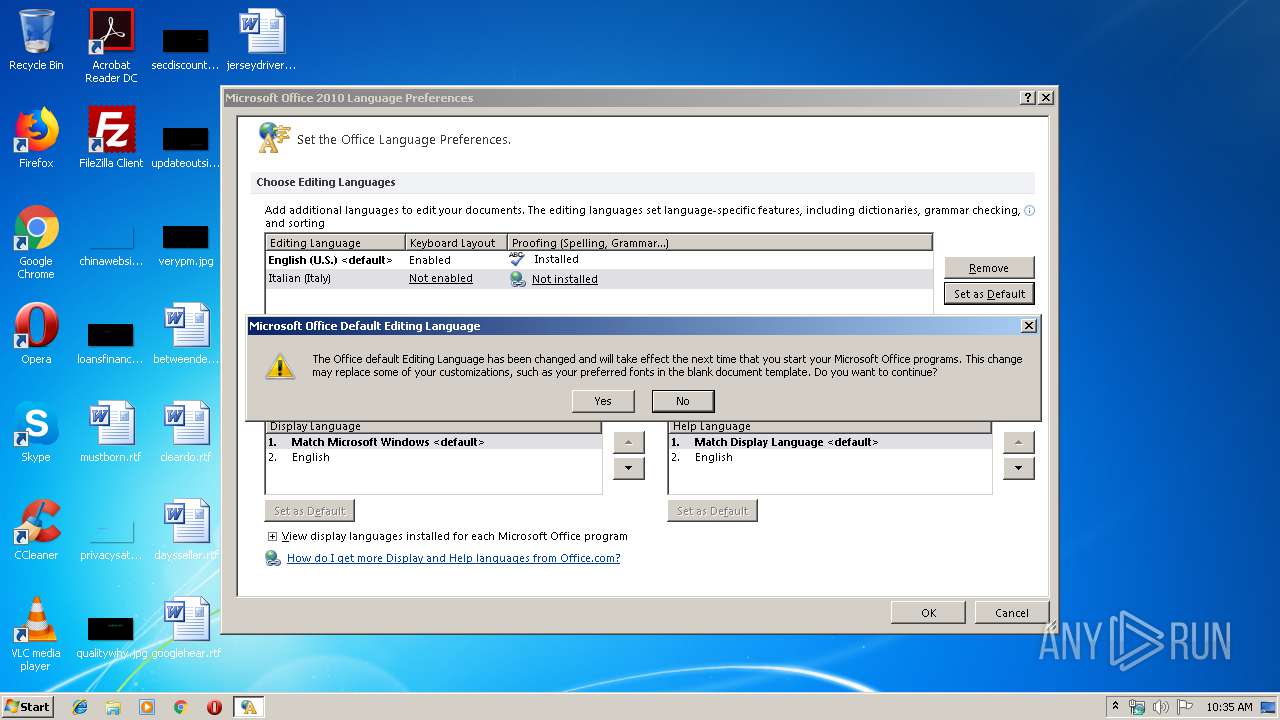Open Opera desktop shortcut
The width and height of the screenshot is (1280, 720).
(x=36, y=334)
